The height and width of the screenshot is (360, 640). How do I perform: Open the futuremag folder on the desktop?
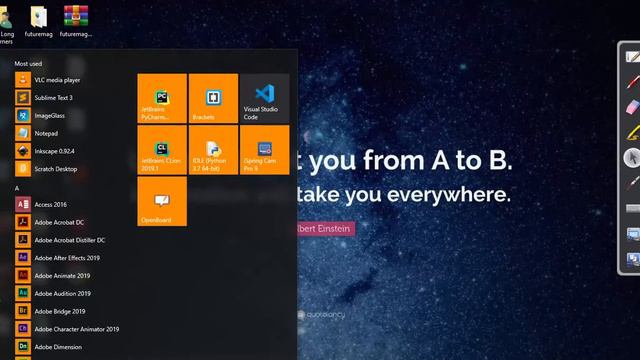[39, 21]
